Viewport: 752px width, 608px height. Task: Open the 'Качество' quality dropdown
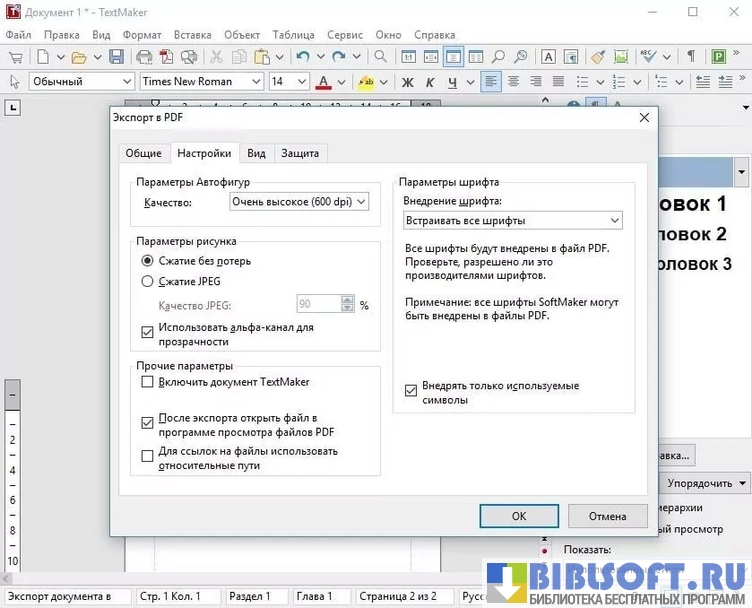[x=299, y=202]
